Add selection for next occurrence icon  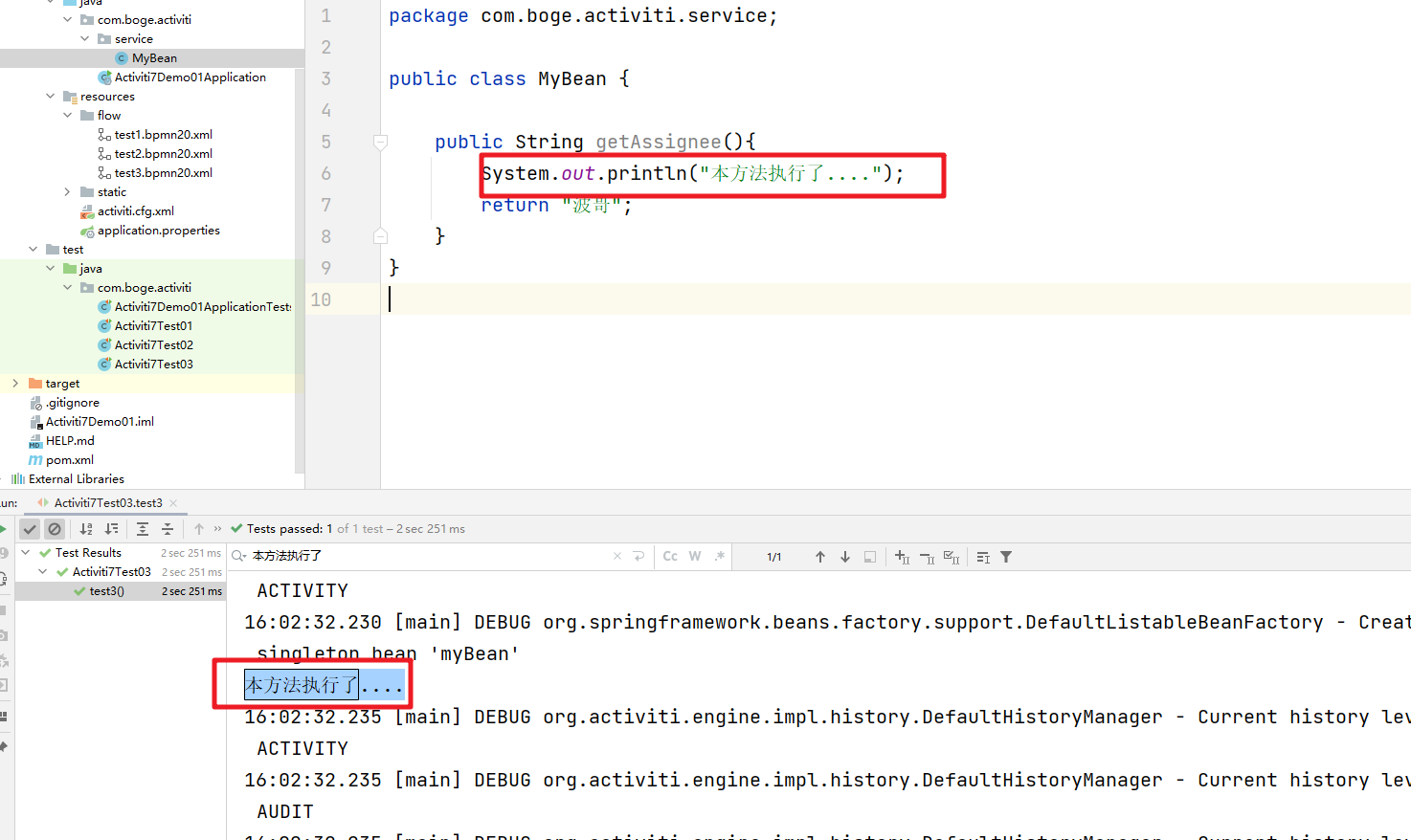[902, 557]
